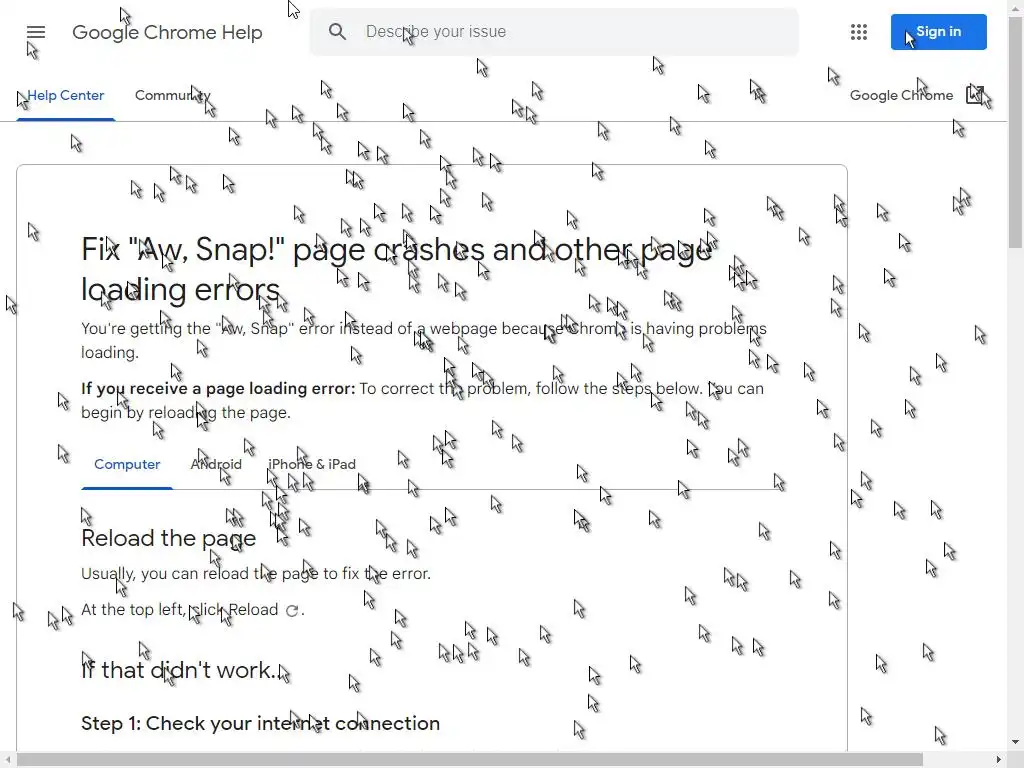This screenshot has height=768, width=1024.
Task: Click the Google Chrome Help title
Action: (167, 32)
